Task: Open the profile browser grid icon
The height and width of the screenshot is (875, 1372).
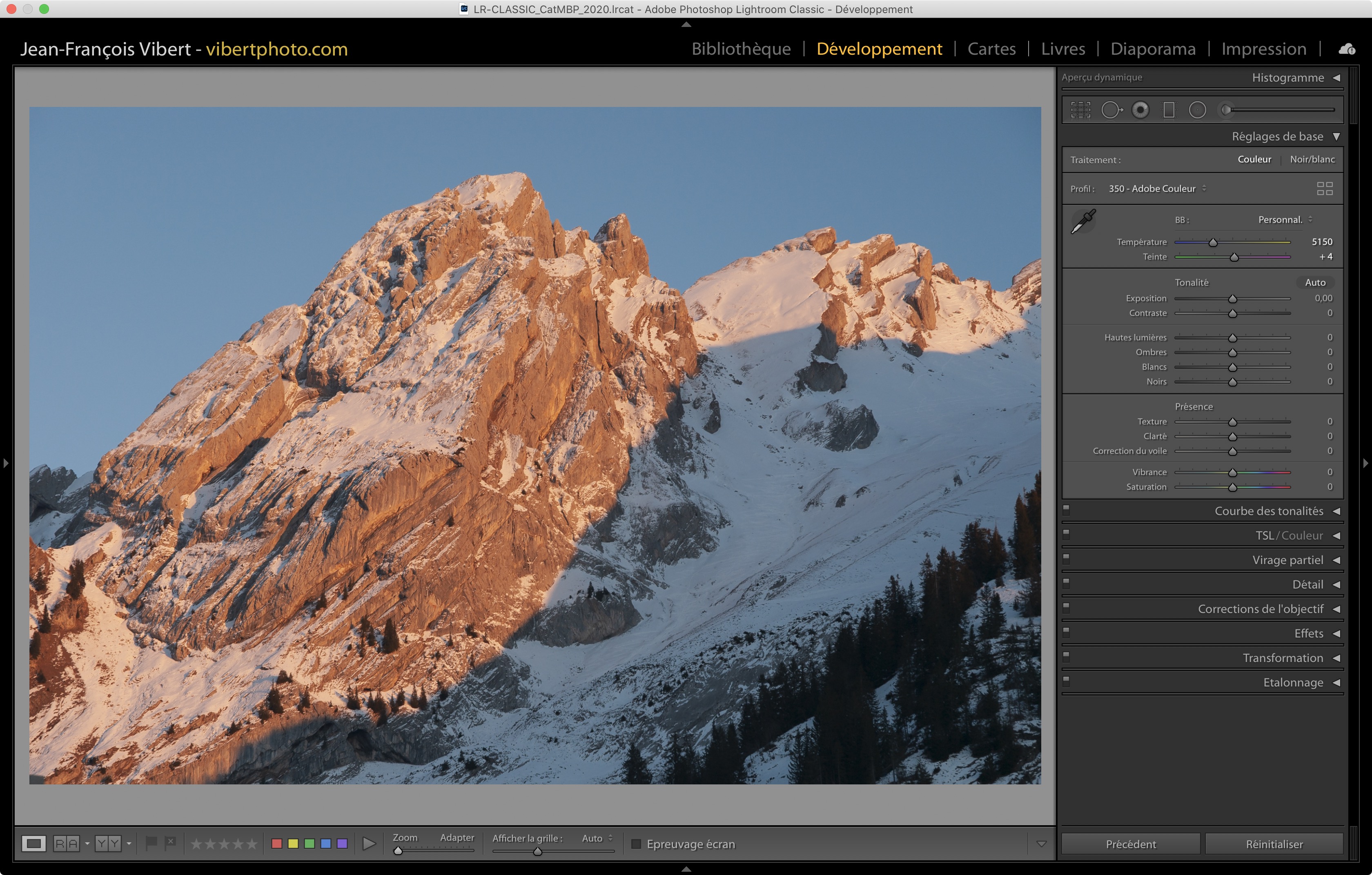Action: 1324,189
